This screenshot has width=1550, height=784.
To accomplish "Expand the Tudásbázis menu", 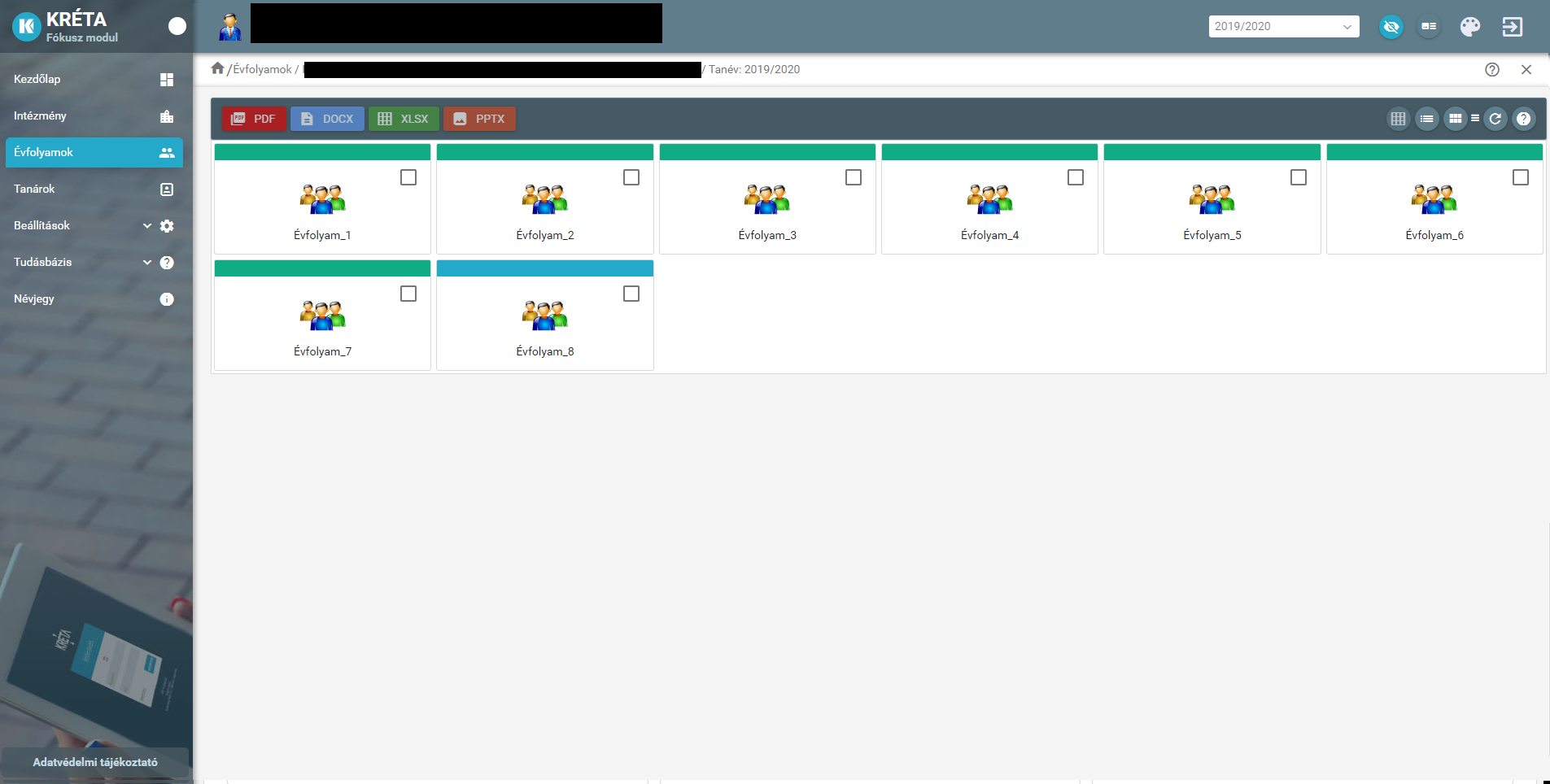I will pos(94,262).
